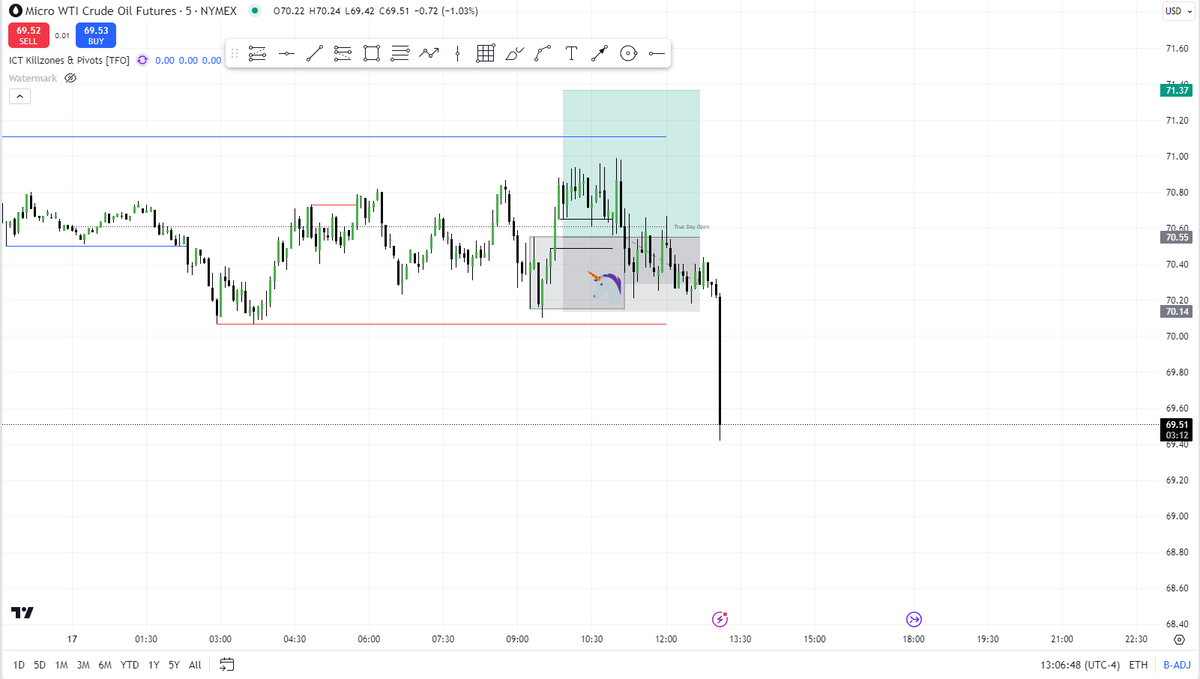Select the parallel channel tool with dotted midline
Viewport: 1200px width, 679px height.
click(343, 54)
